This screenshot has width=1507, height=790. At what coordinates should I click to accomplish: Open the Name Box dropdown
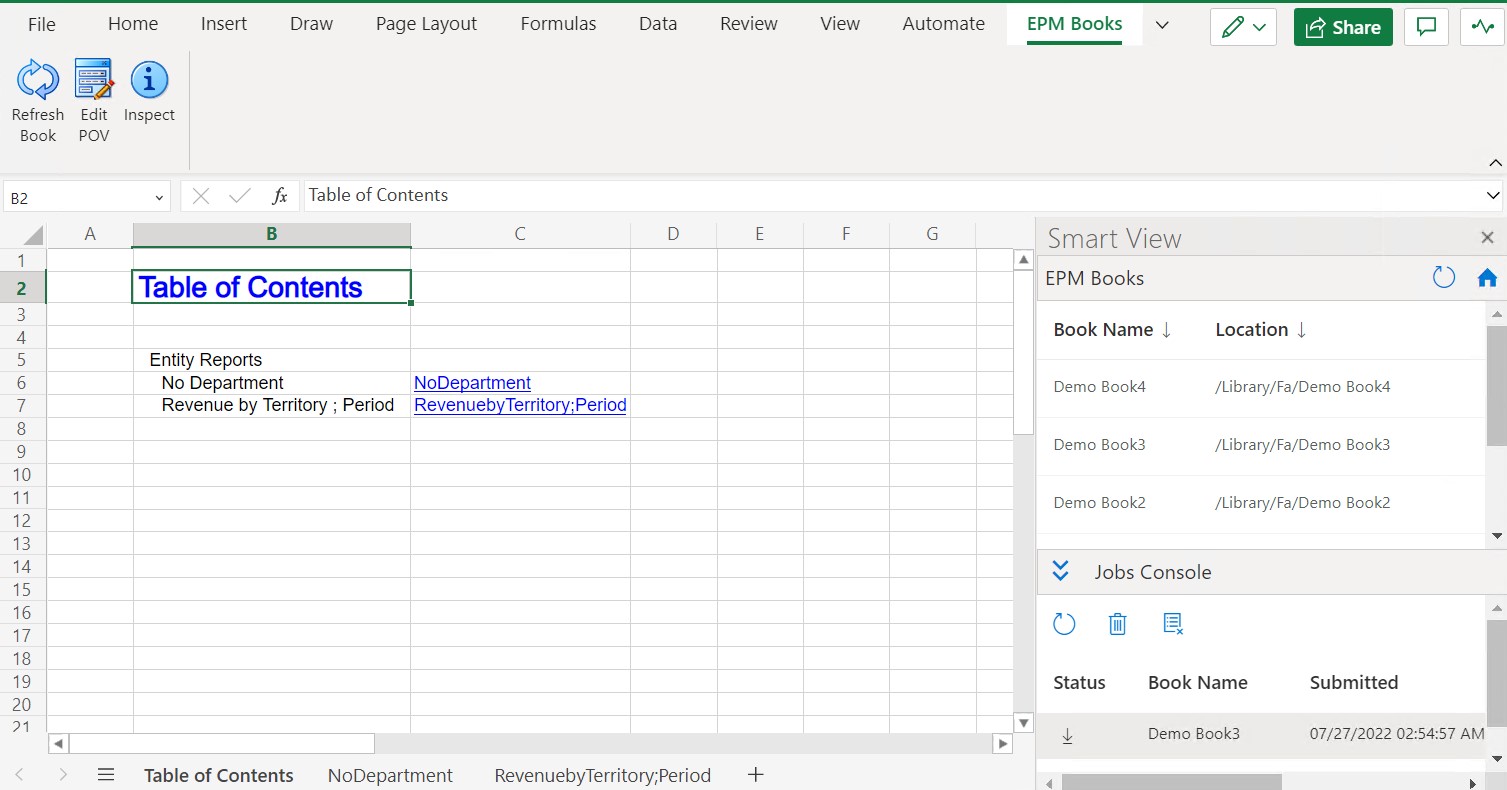pyautogui.click(x=158, y=196)
